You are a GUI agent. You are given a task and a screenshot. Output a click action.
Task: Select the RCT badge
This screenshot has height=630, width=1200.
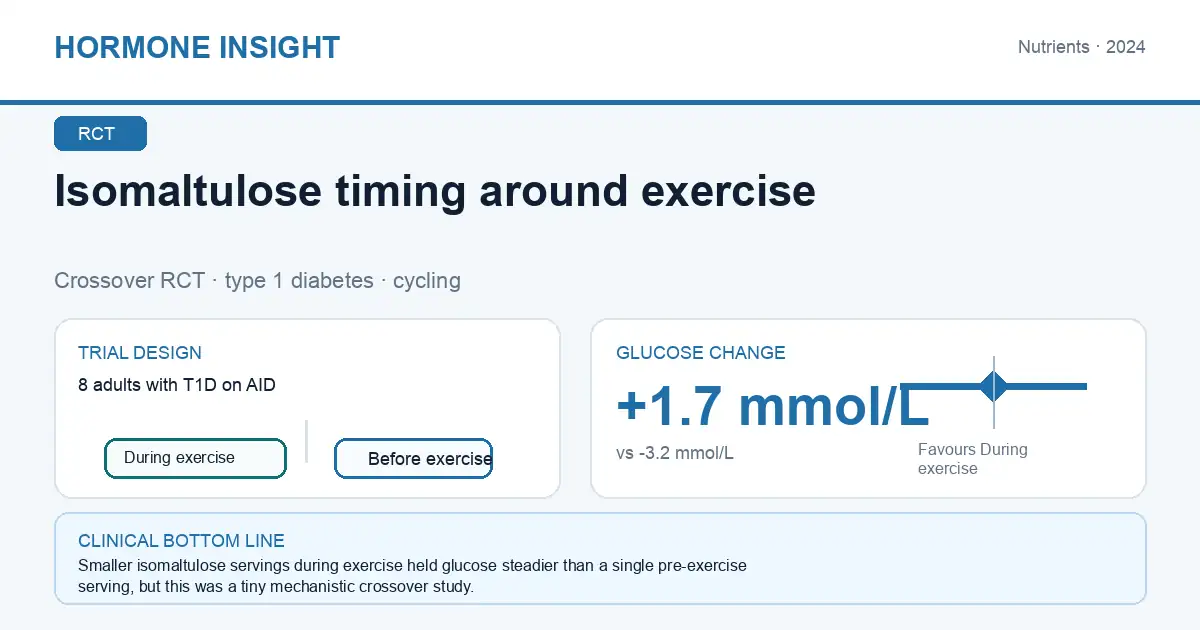tap(100, 134)
